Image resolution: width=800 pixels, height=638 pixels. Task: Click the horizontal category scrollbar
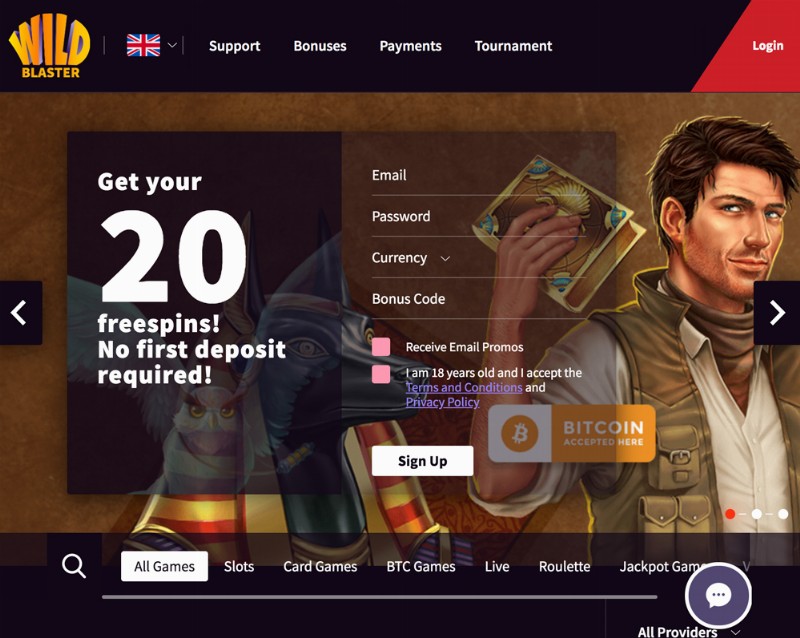[380, 597]
